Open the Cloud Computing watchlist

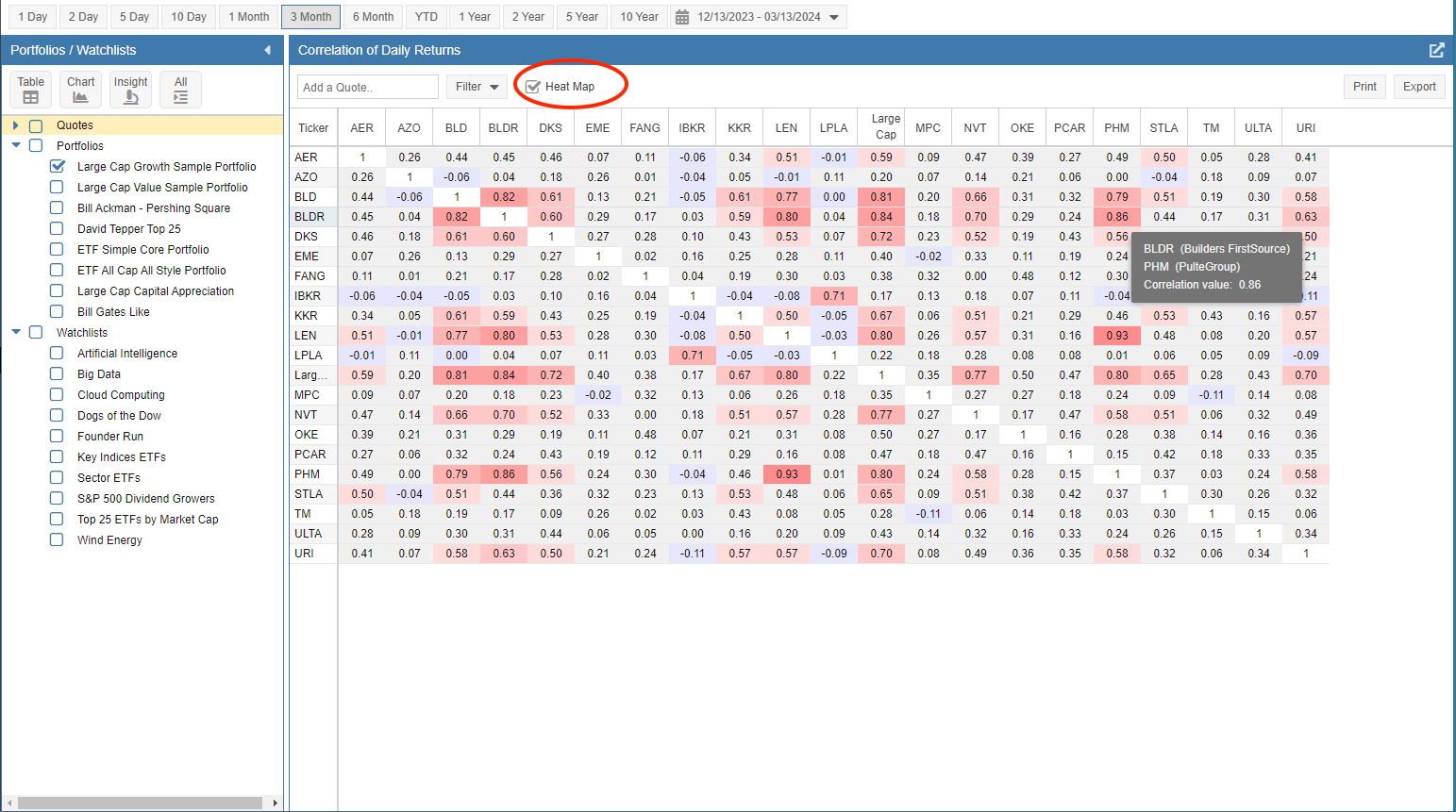click(121, 394)
